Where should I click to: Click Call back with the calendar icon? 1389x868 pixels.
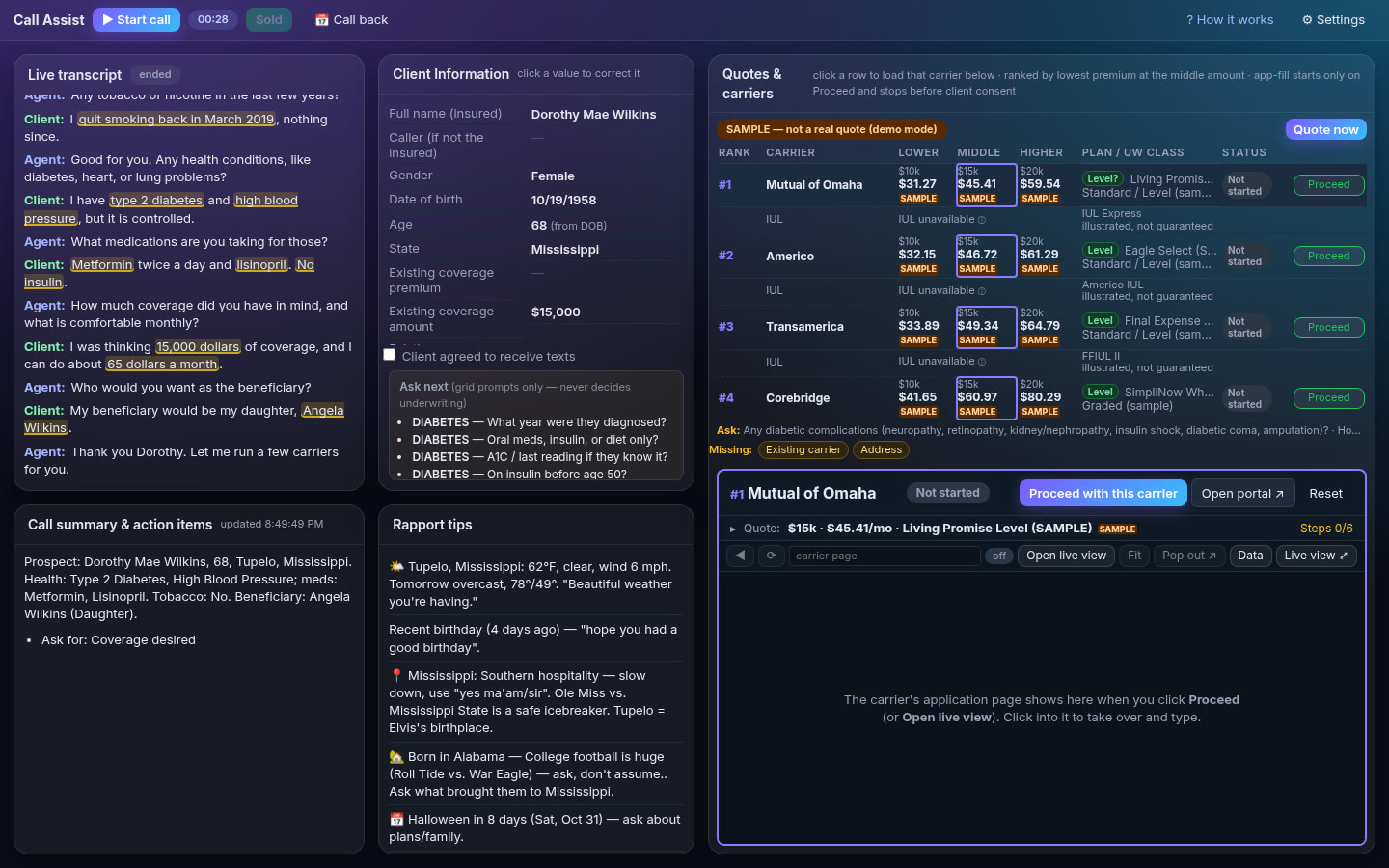[x=351, y=19]
